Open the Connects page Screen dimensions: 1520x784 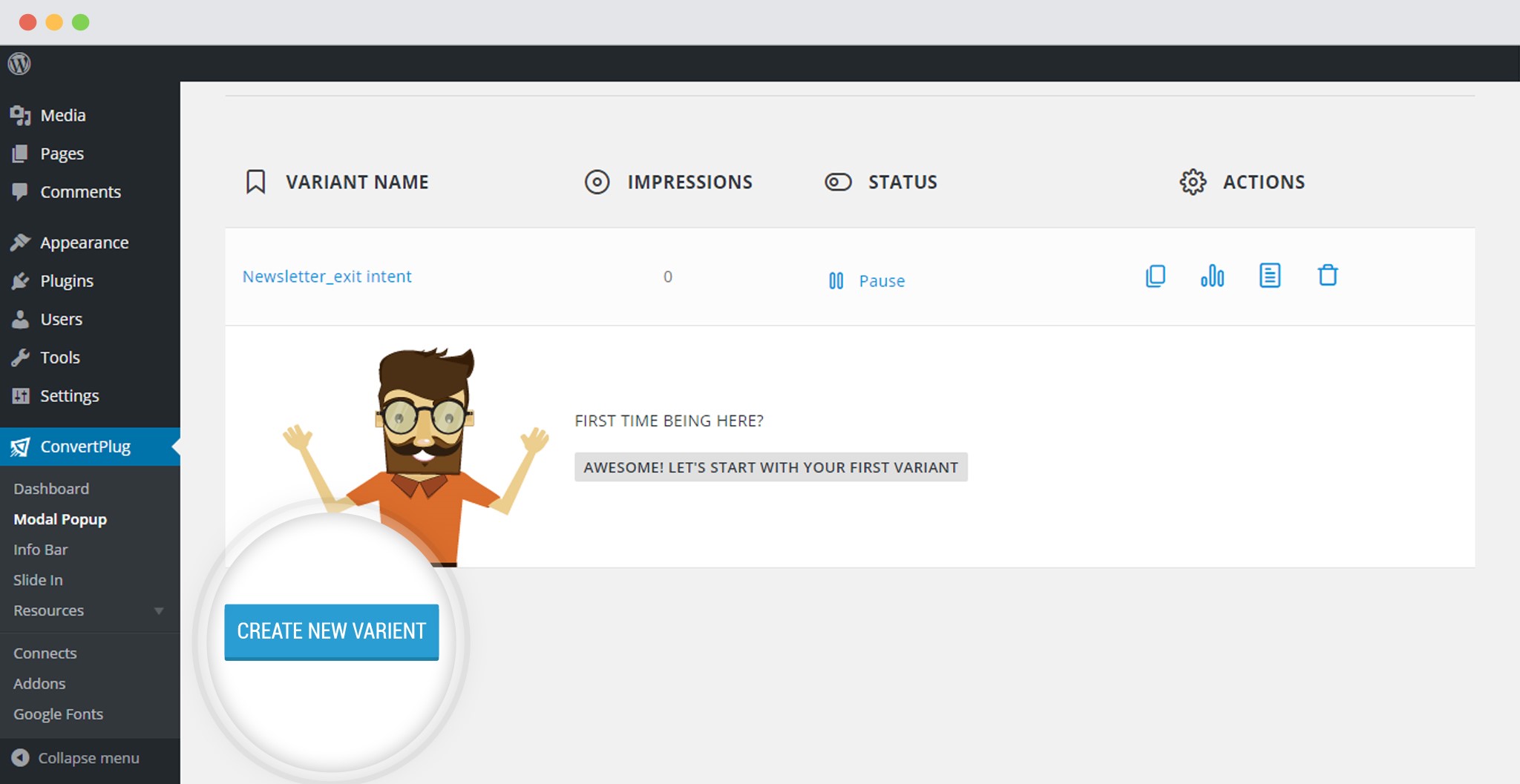point(45,653)
